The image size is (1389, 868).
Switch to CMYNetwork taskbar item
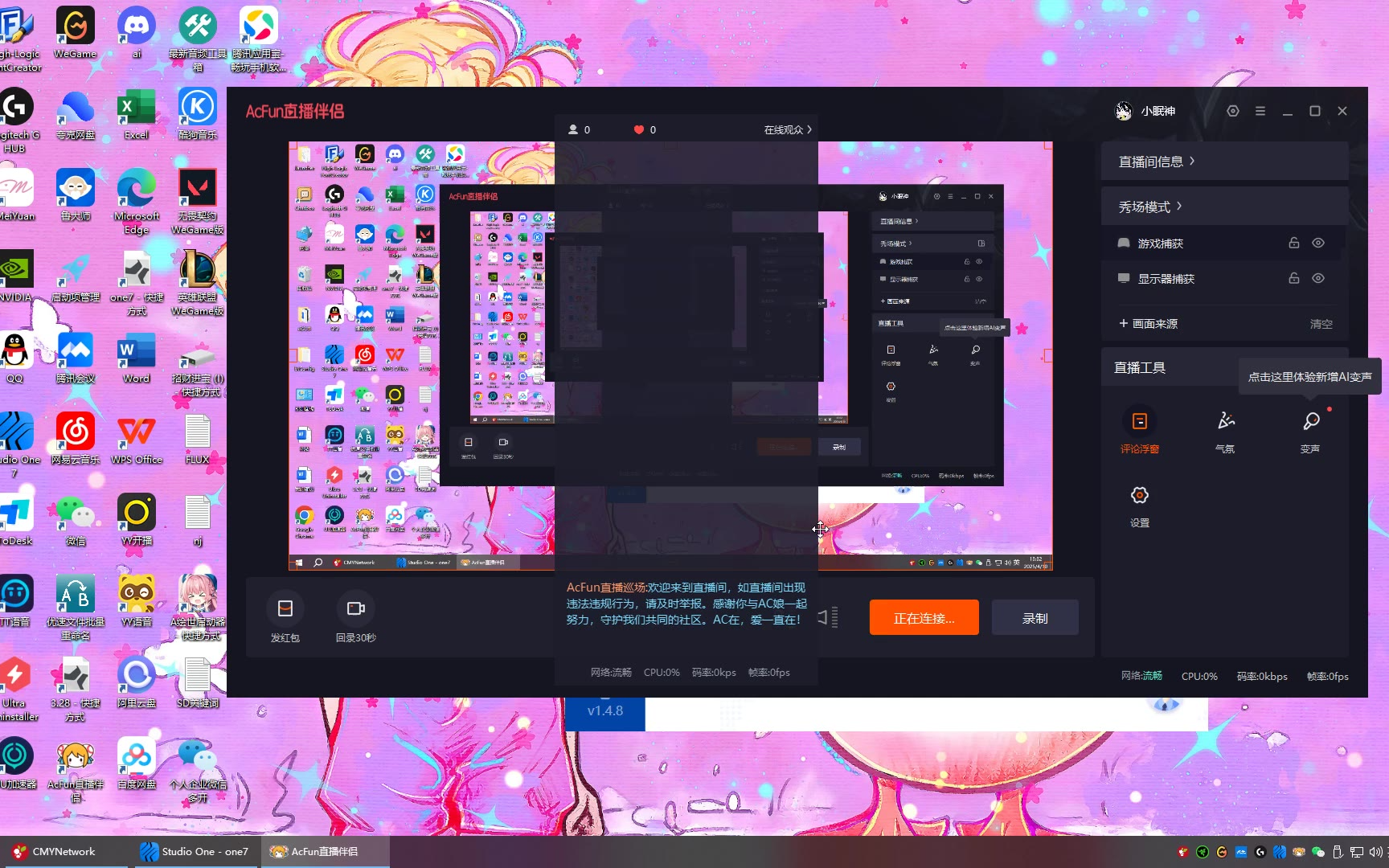(x=64, y=851)
